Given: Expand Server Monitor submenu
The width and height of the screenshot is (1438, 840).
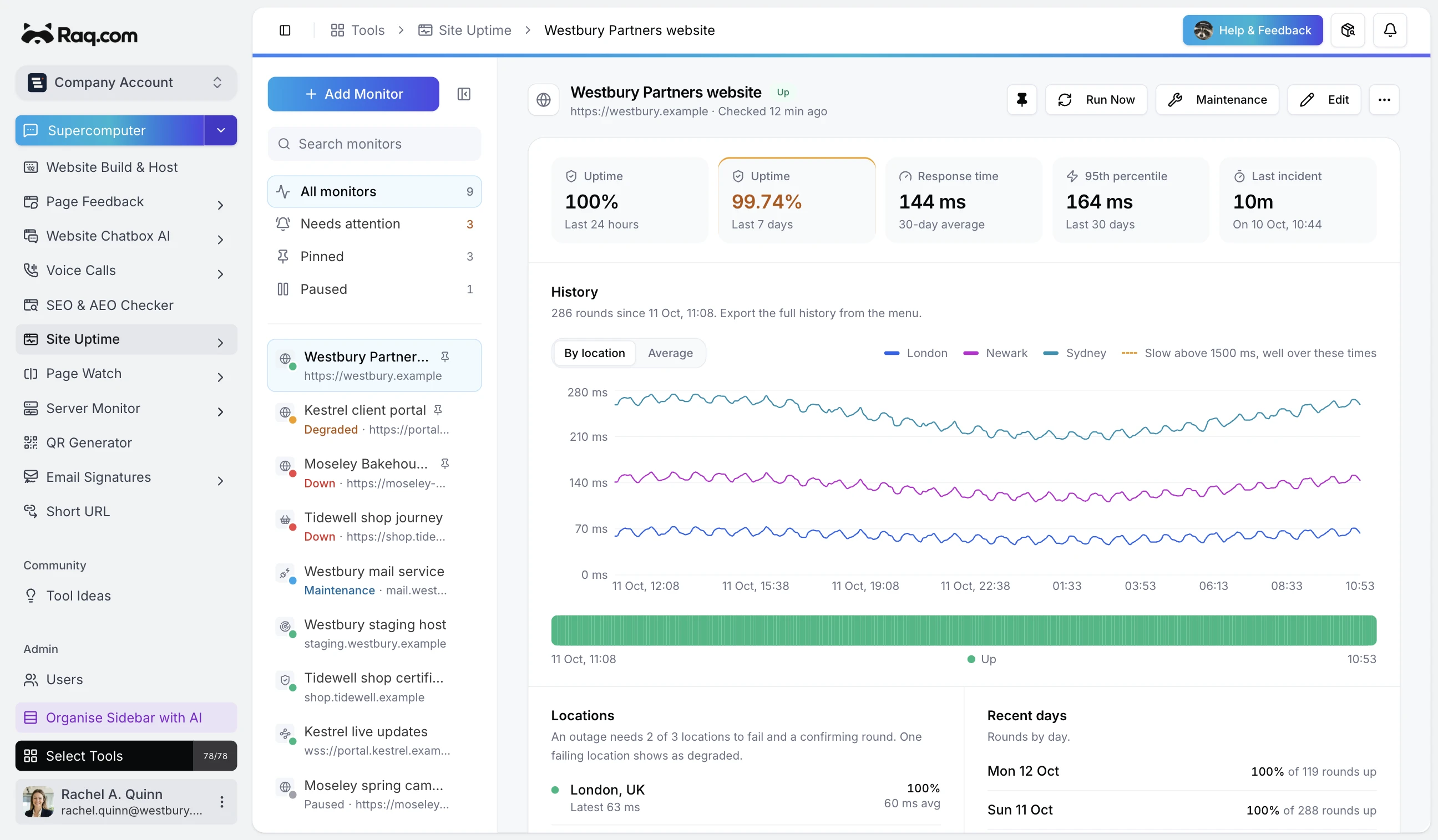Looking at the screenshot, I should pos(220,412).
